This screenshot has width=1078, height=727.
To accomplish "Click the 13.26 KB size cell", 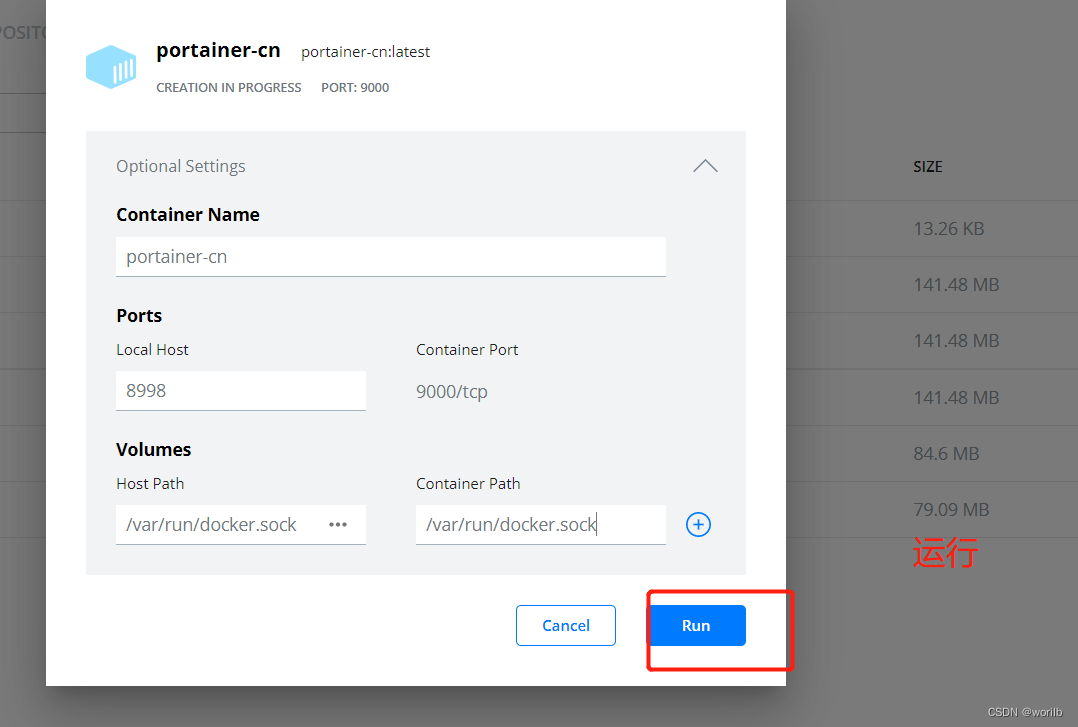I will (949, 228).
